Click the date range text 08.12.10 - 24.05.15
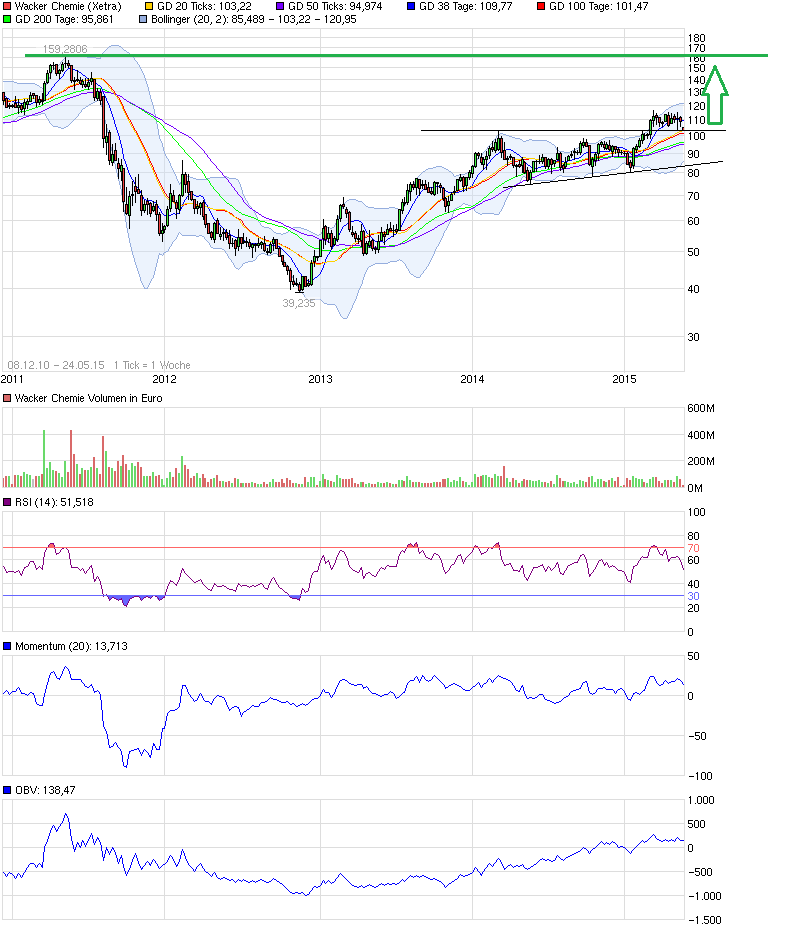 53,365
